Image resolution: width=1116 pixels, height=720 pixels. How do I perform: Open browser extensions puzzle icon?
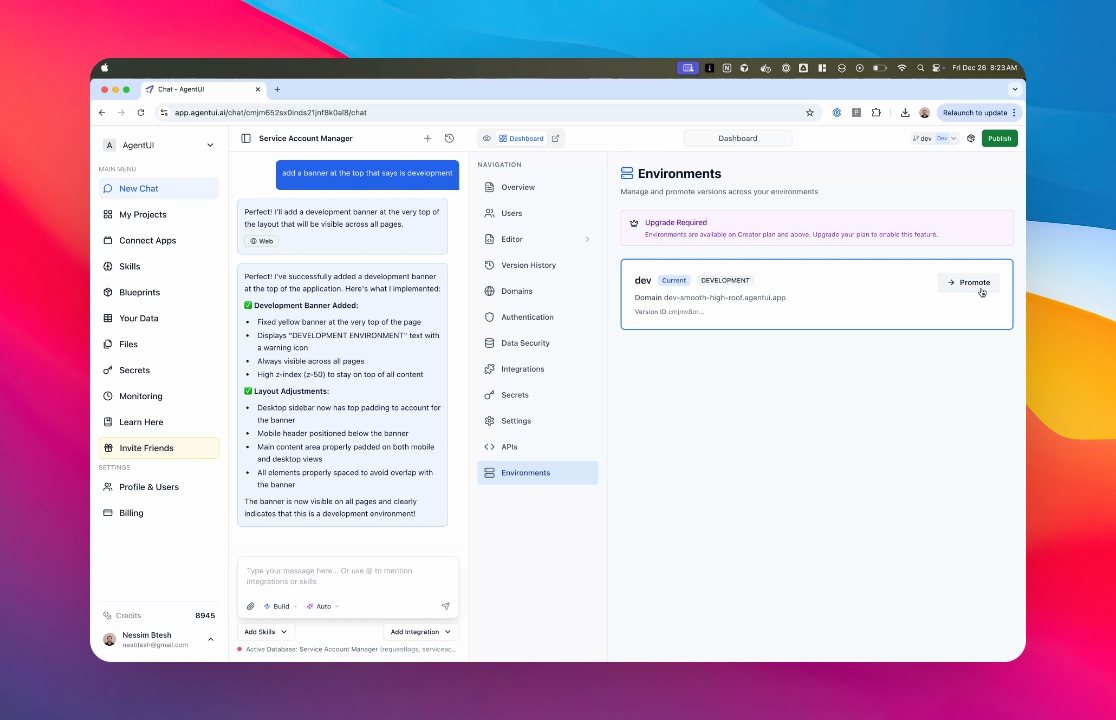point(876,112)
